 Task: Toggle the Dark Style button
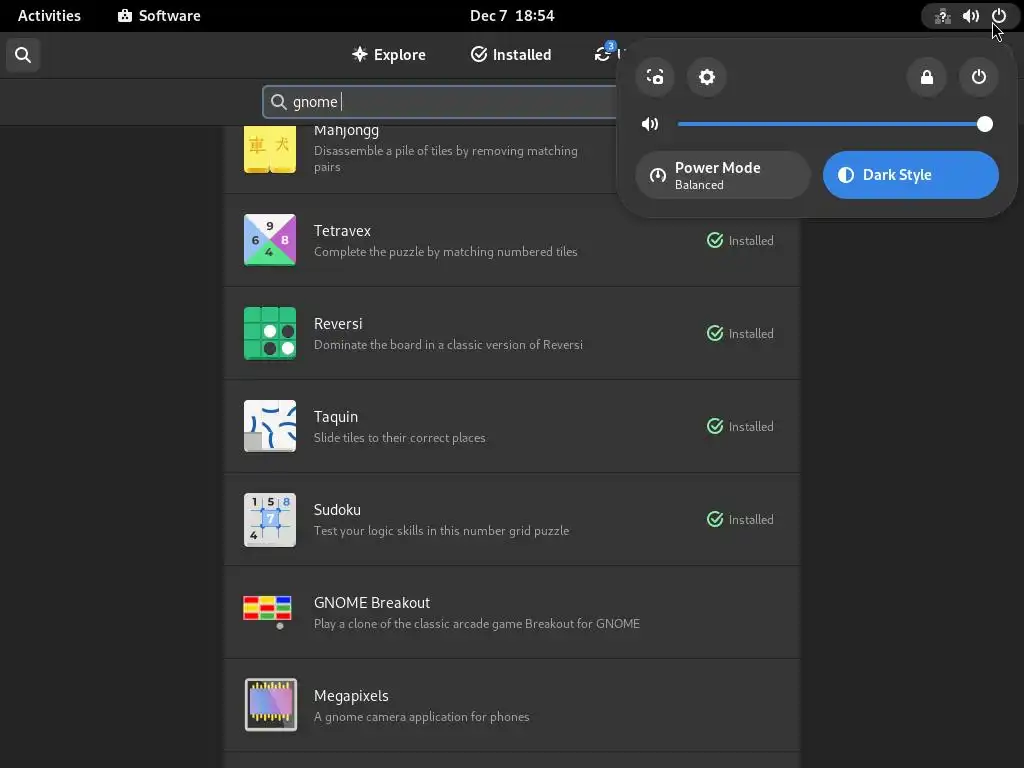pos(910,175)
